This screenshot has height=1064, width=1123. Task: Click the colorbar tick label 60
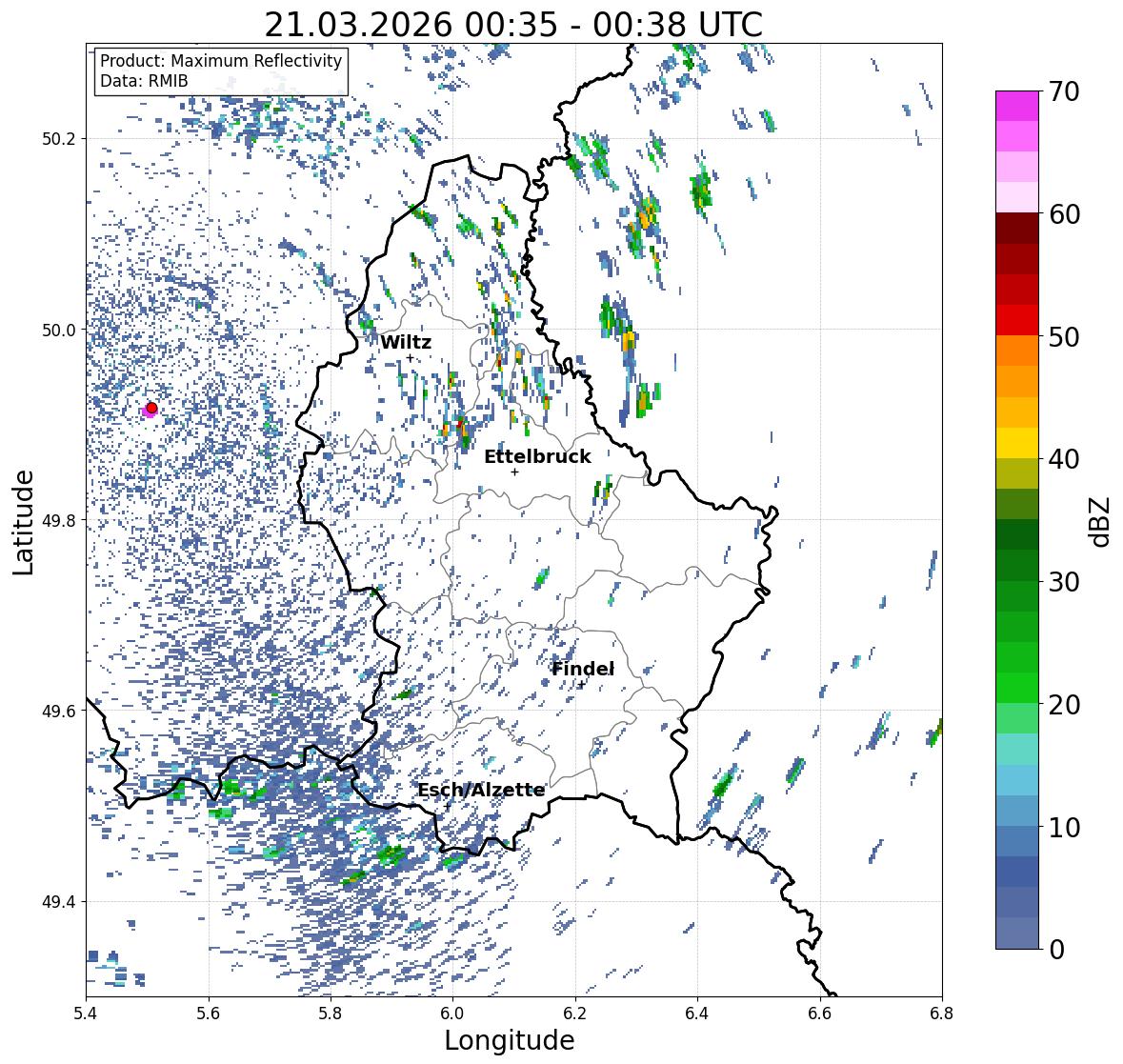[x=1064, y=214]
